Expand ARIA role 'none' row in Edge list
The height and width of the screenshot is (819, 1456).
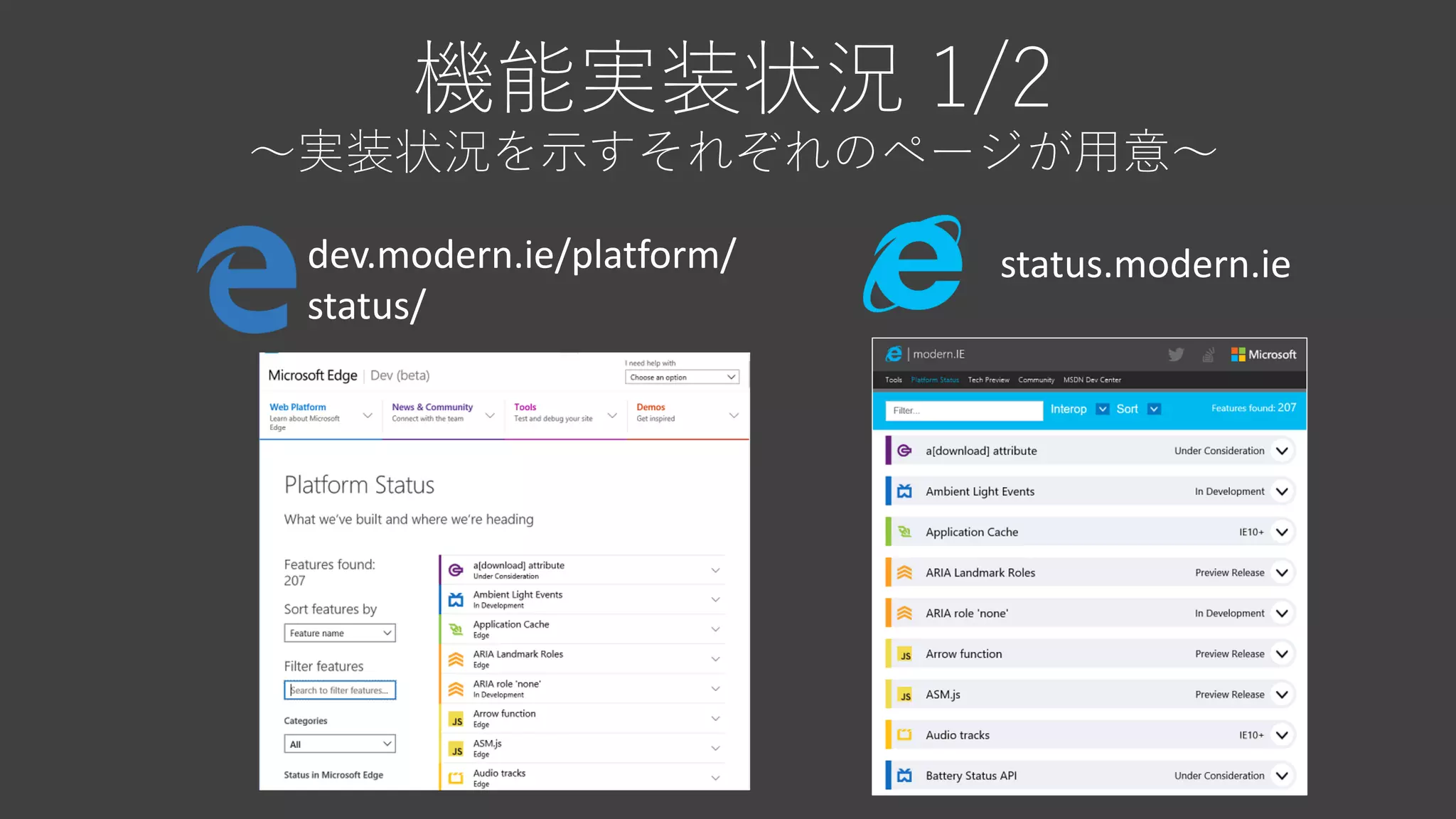pyautogui.click(x=715, y=690)
